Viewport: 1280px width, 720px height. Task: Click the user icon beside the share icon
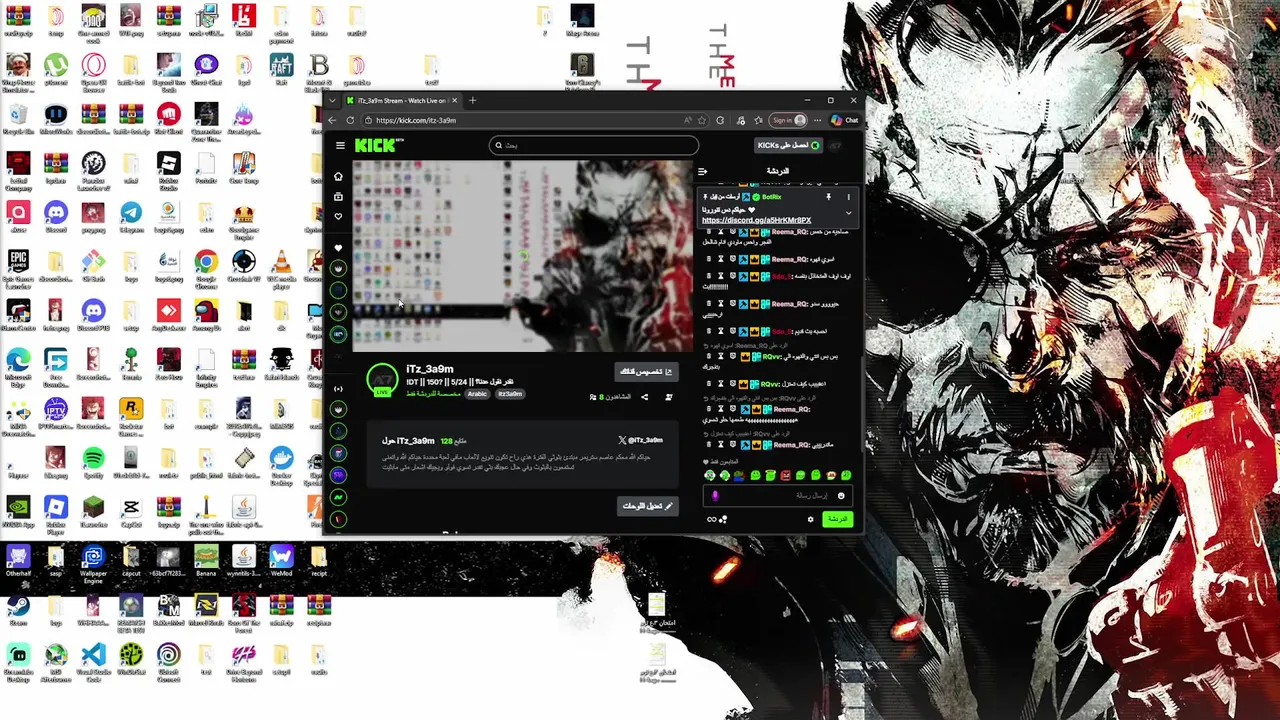(x=668, y=397)
